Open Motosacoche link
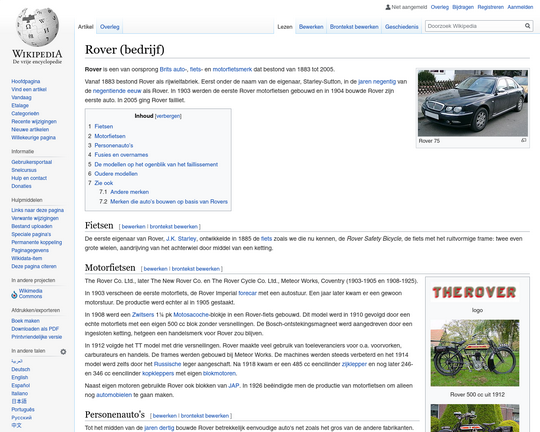The width and height of the screenshot is (540, 432). click(191, 315)
